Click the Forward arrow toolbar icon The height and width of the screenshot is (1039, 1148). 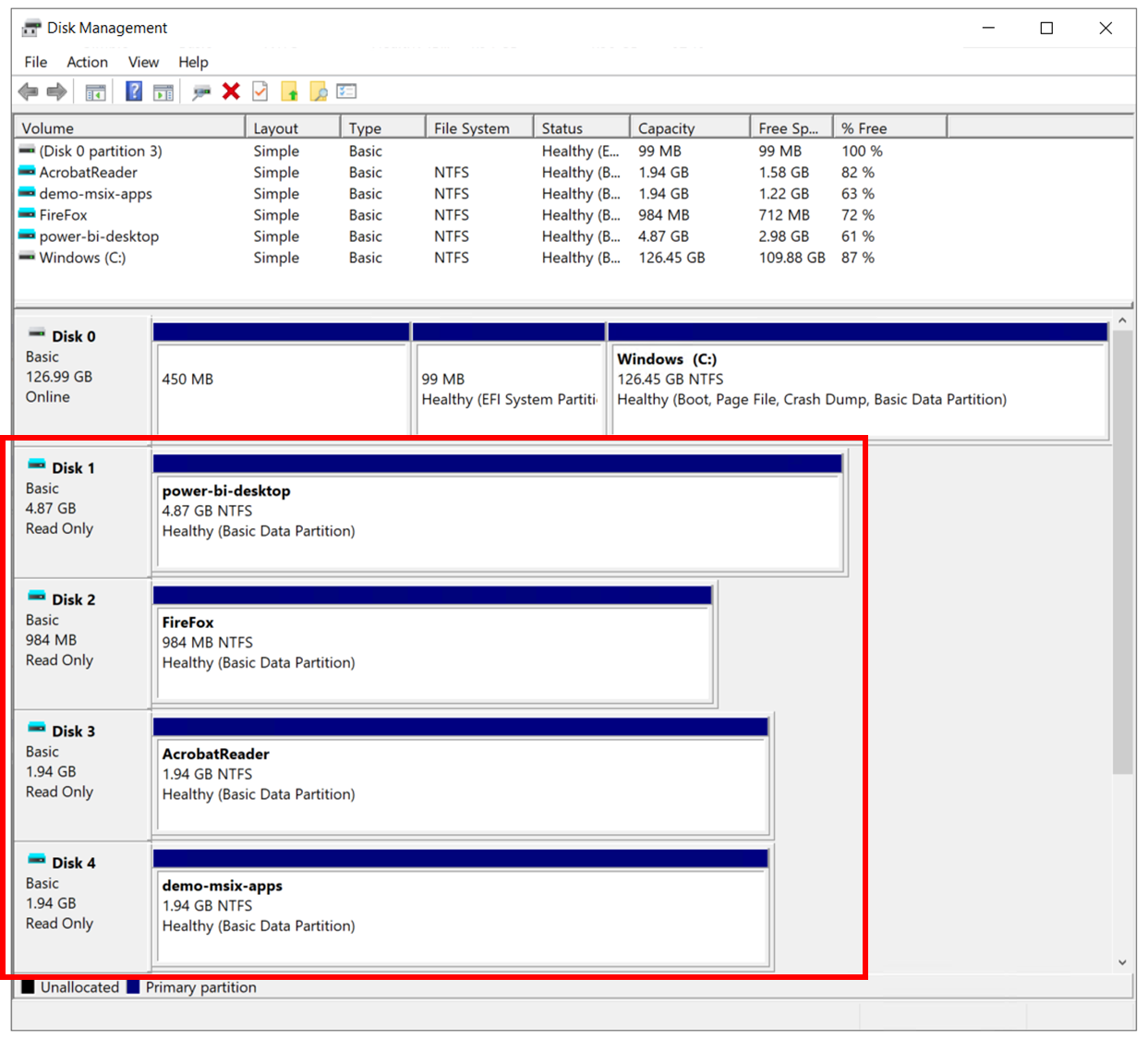click(x=56, y=91)
